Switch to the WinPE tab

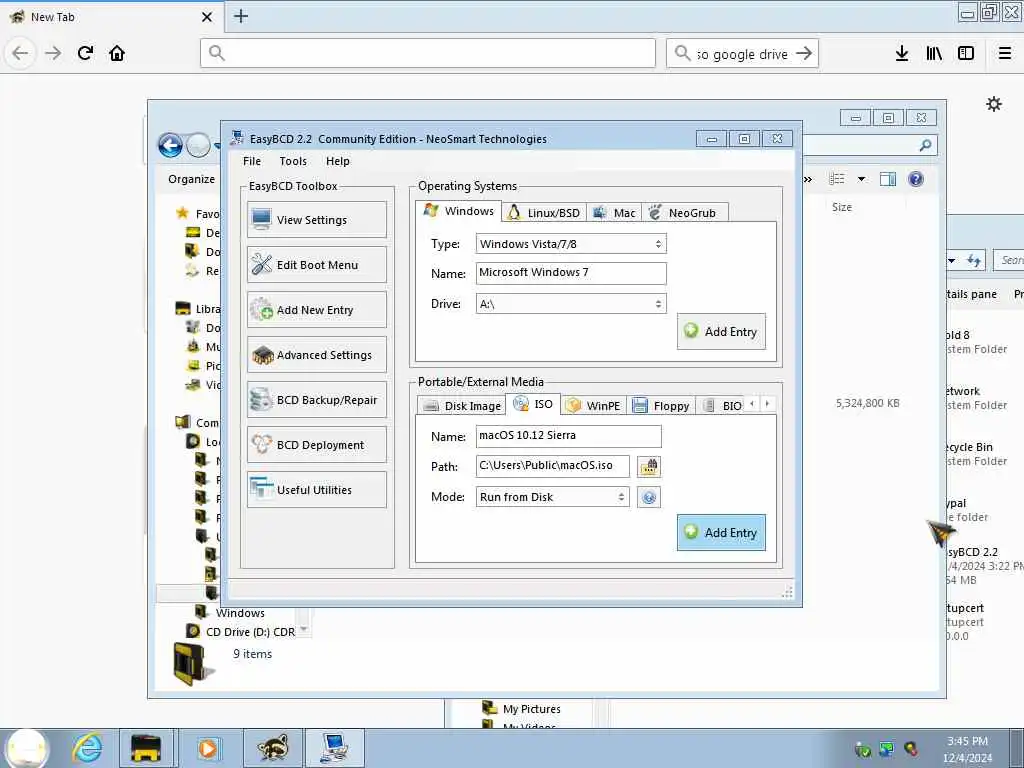[593, 406]
